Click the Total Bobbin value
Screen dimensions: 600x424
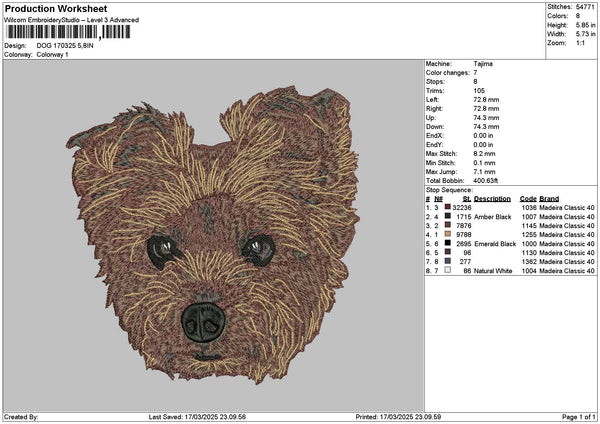(x=486, y=180)
